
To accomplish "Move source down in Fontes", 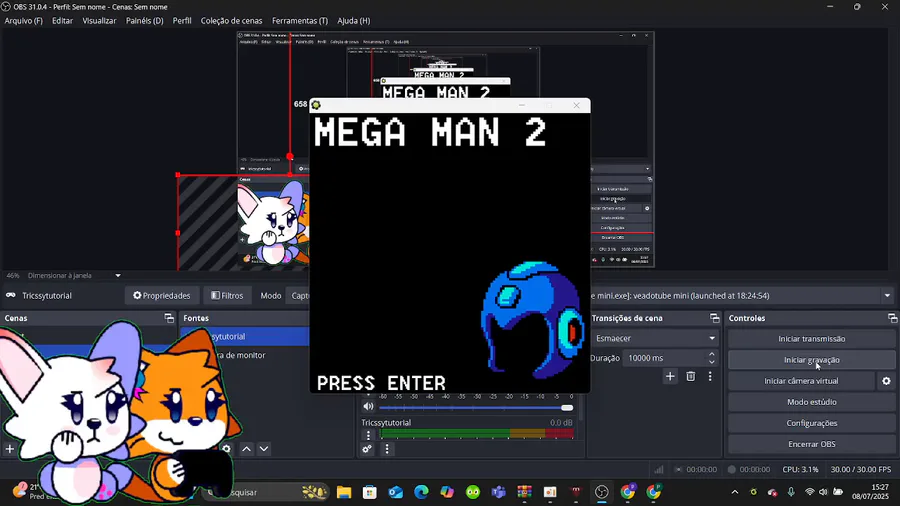I will (x=264, y=449).
